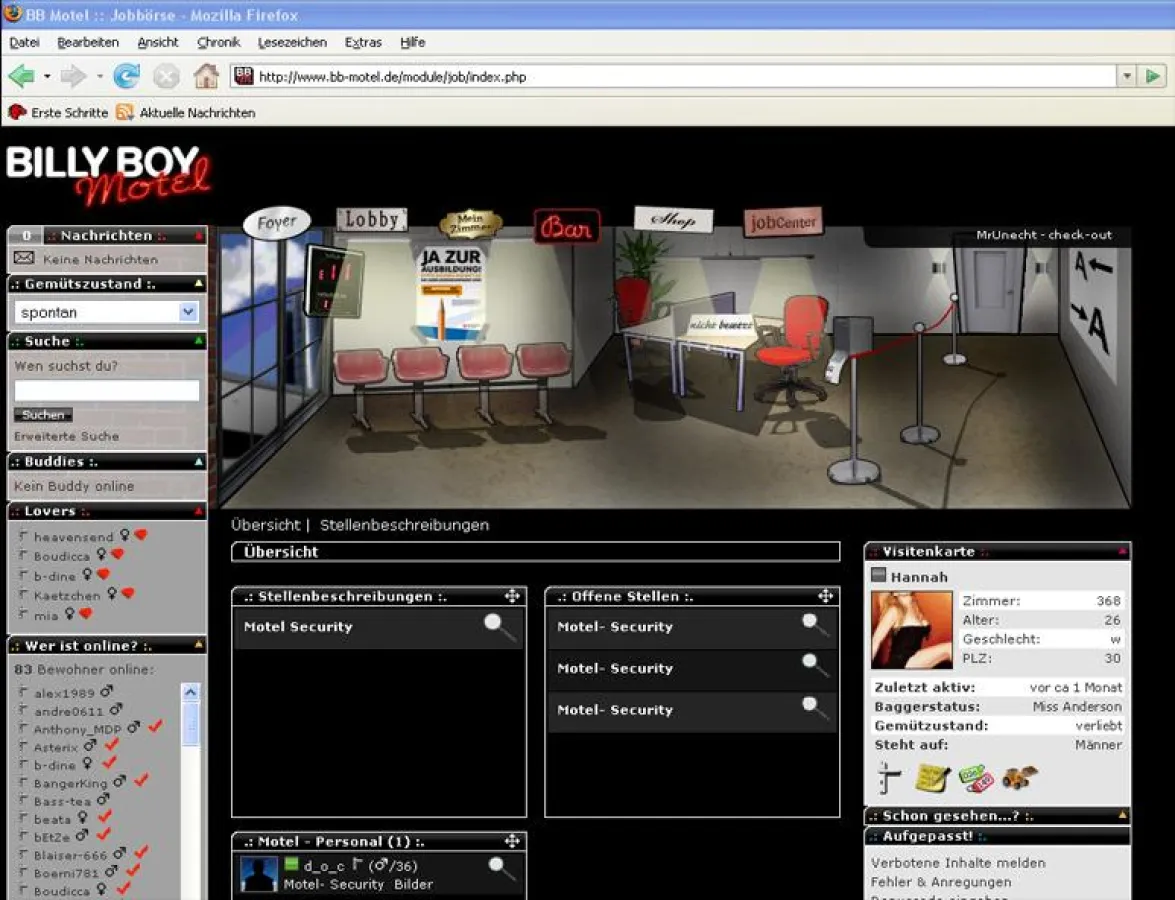1175x900 pixels.
Task: Open magnifier for d_o_c personnel entry
Action: (x=501, y=868)
